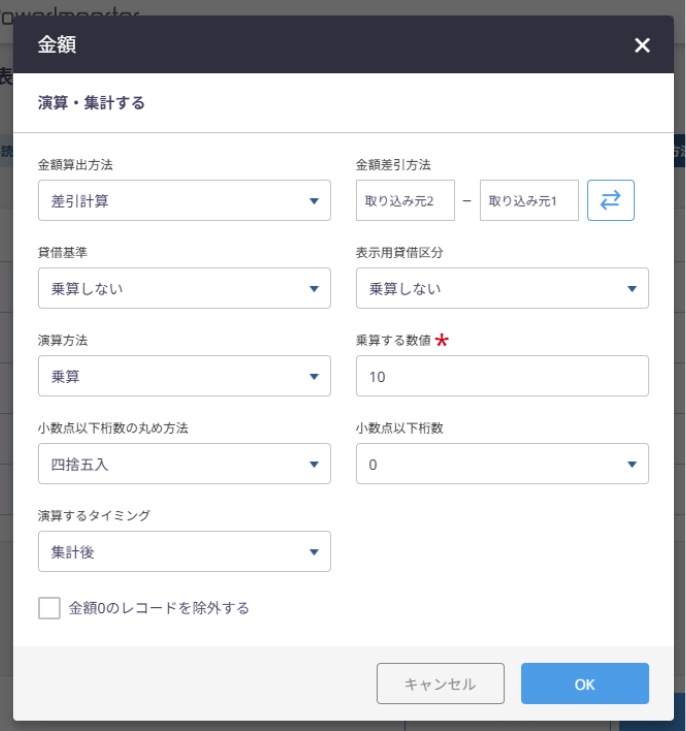Open the 演算方法 dropdown showing 乗算
The height and width of the screenshot is (731, 686).
[x=184, y=376]
